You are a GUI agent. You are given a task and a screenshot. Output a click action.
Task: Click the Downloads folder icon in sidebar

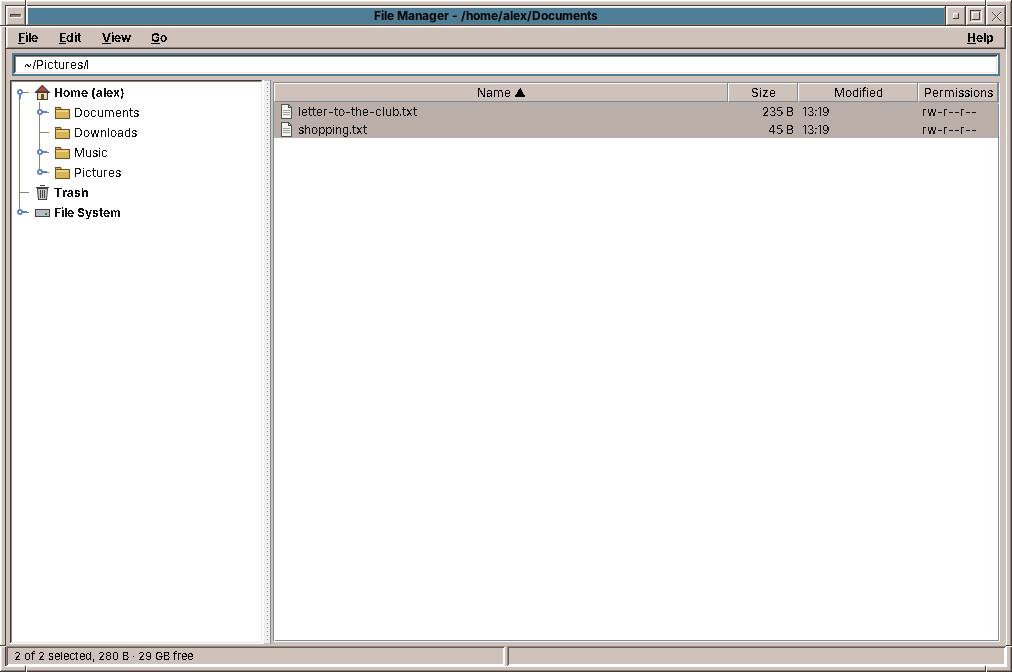(62, 133)
